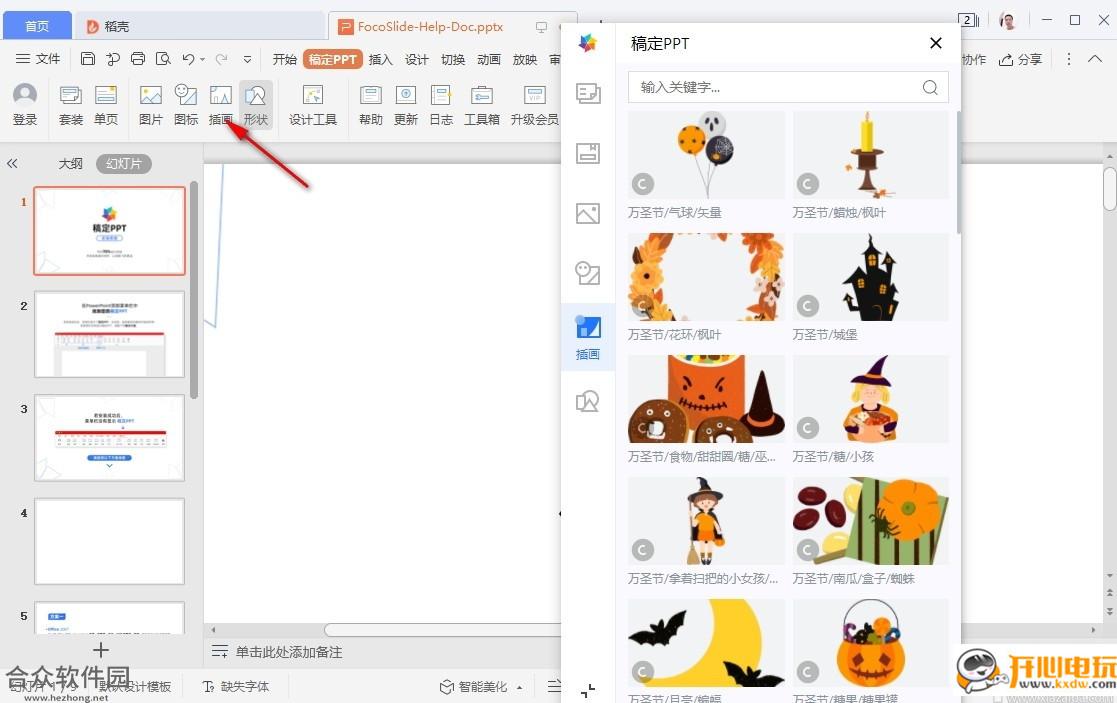
Task: Switch to the 动画 ribbon tab
Action: [x=489, y=59]
